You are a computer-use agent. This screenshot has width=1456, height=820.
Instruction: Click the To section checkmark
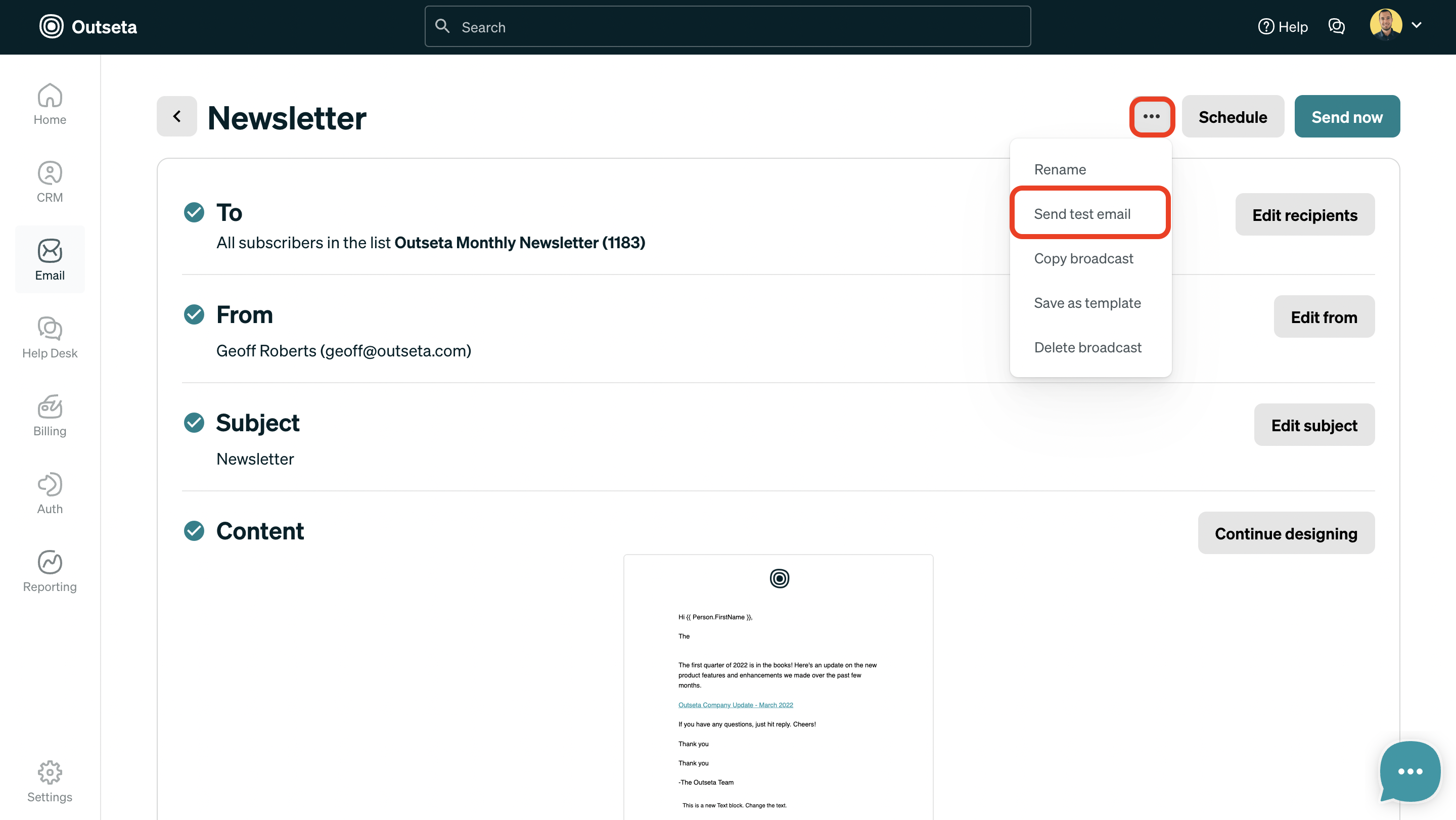click(x=194, y=212)
